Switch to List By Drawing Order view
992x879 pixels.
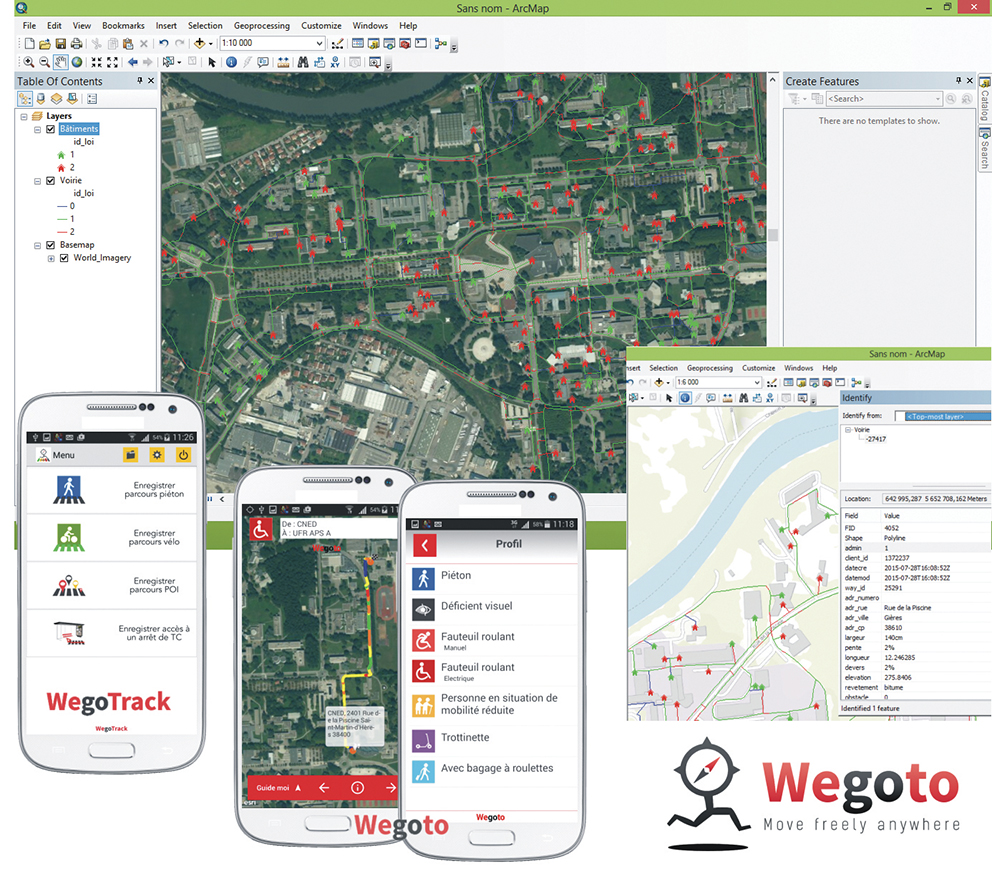tap(25, 99)
